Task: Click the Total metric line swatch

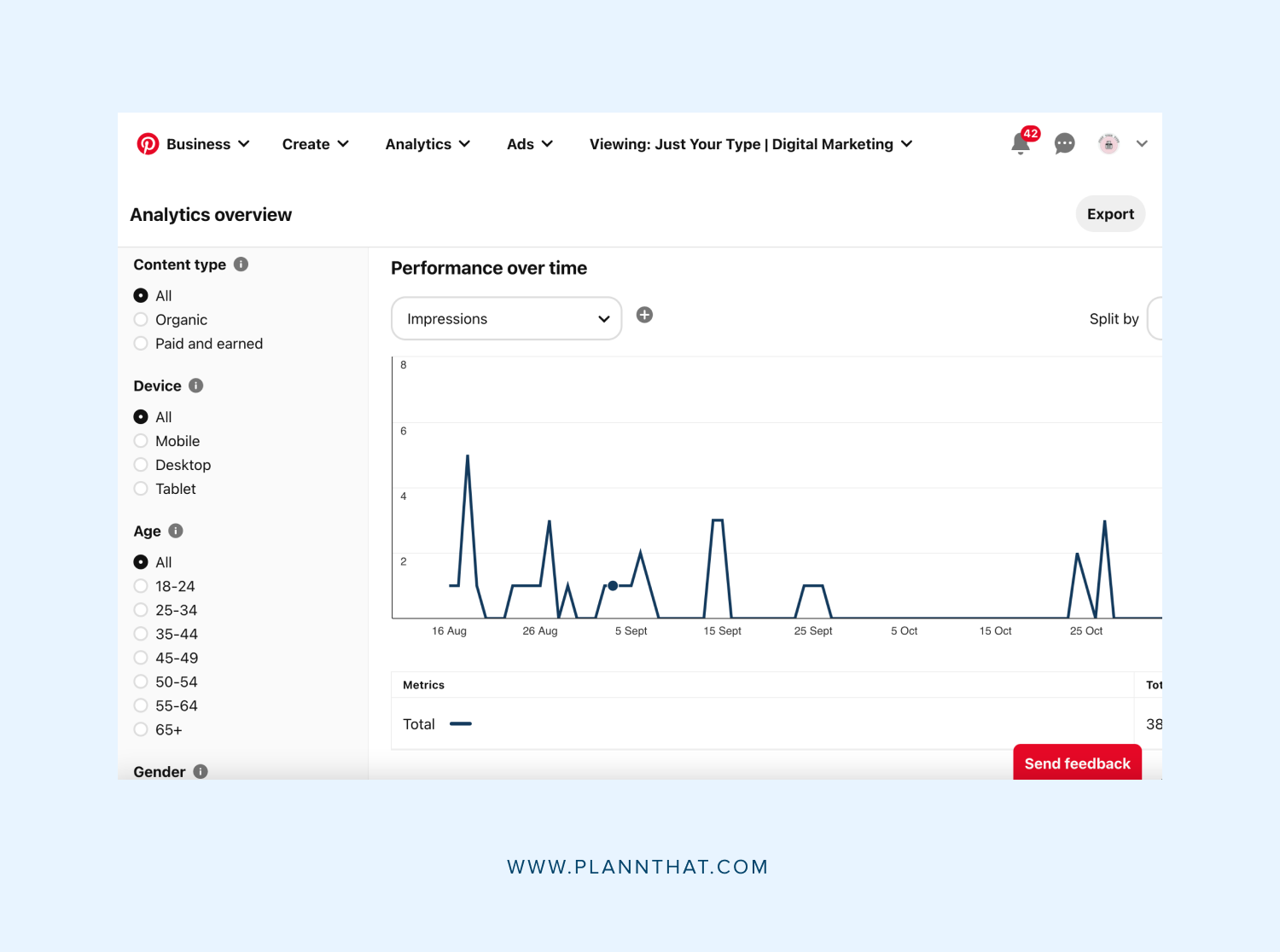Action: (x=461, y=723)
